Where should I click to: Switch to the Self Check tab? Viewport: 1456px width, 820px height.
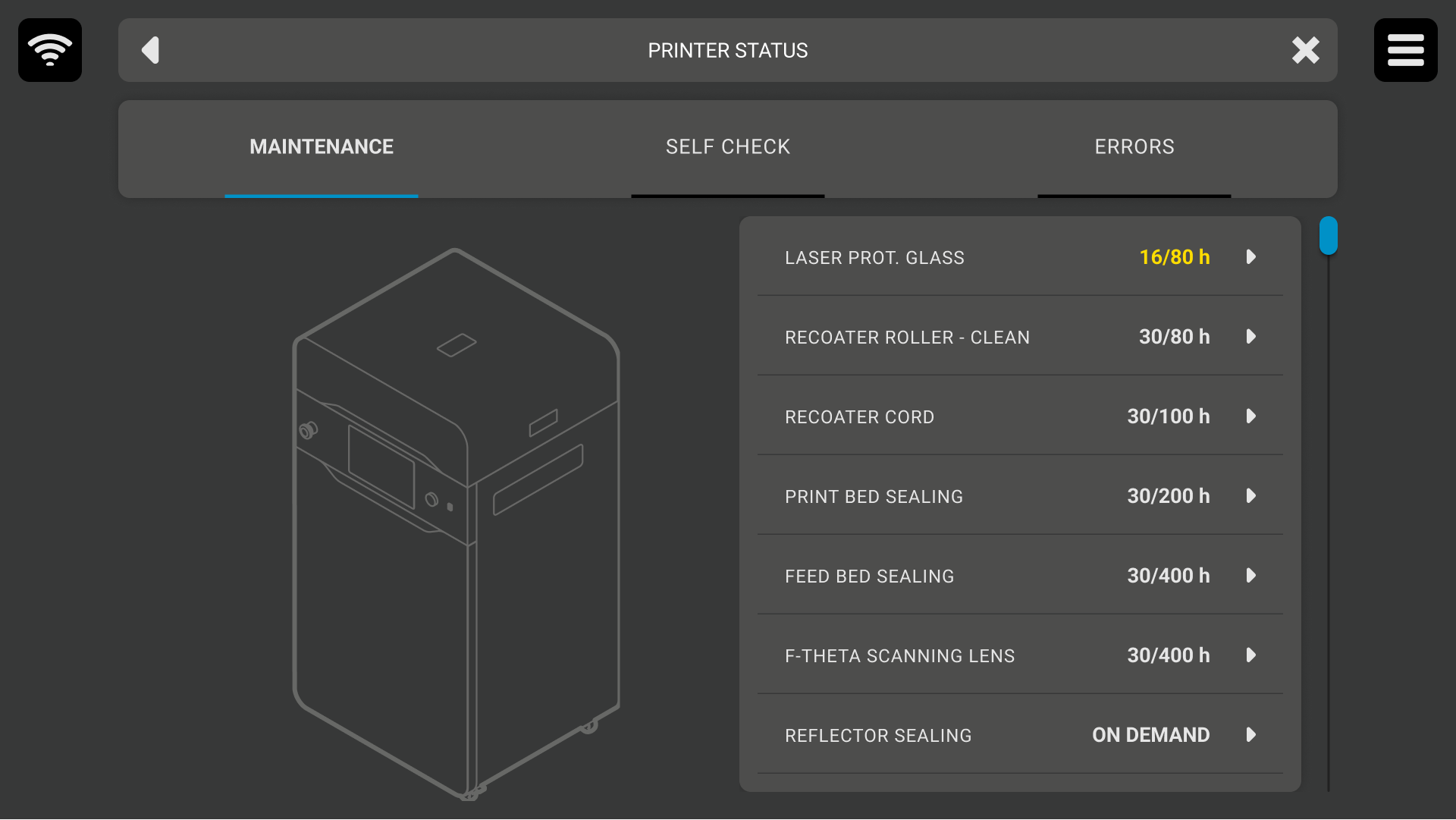click(727, 147)
